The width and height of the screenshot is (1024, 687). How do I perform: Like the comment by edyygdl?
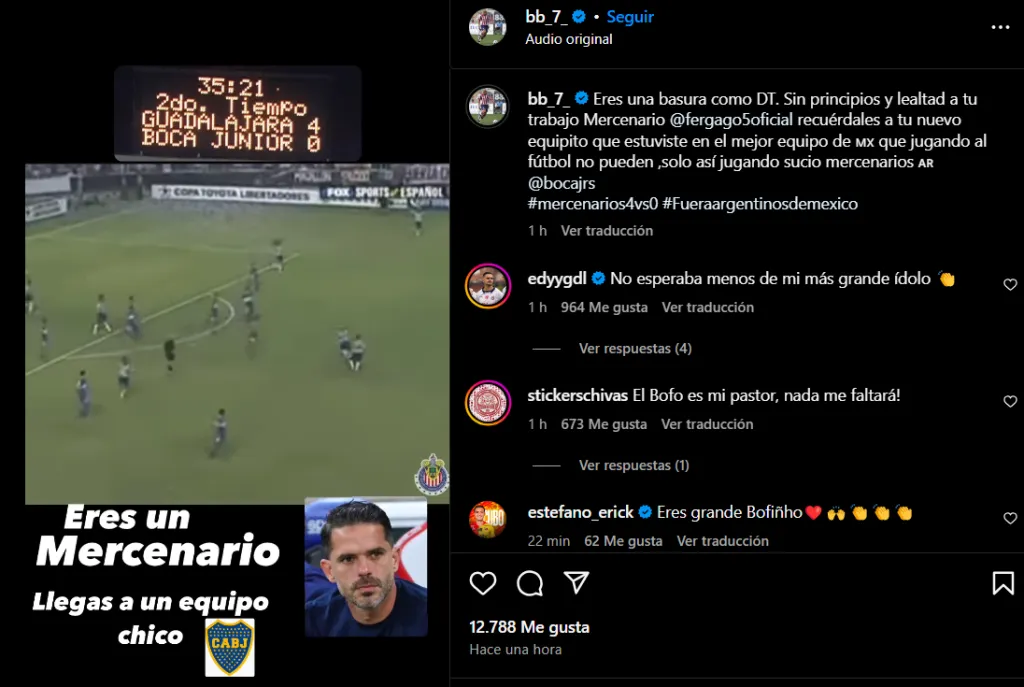tap(1010, 284)
